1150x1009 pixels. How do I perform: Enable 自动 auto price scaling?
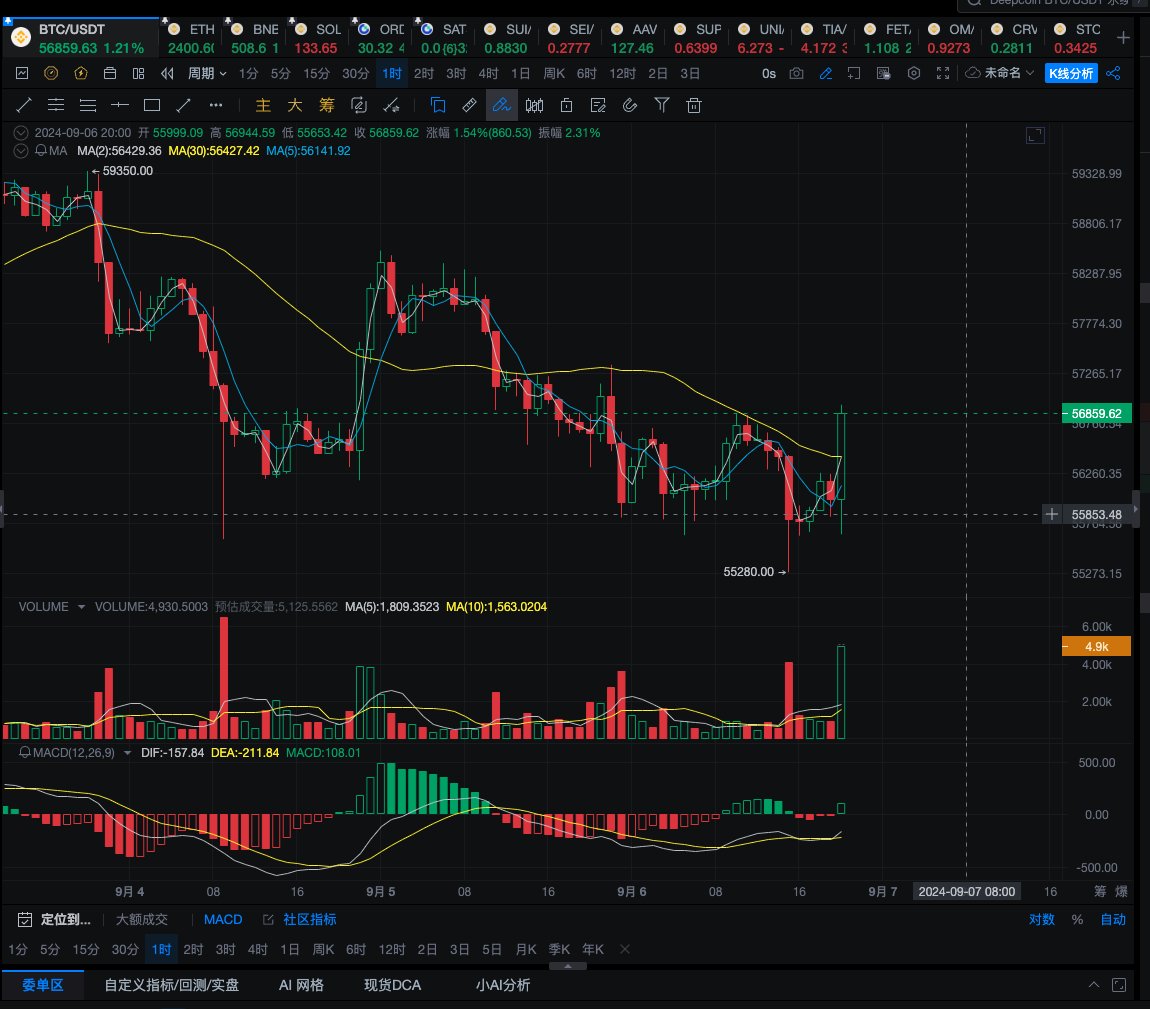click(1112, 919)
